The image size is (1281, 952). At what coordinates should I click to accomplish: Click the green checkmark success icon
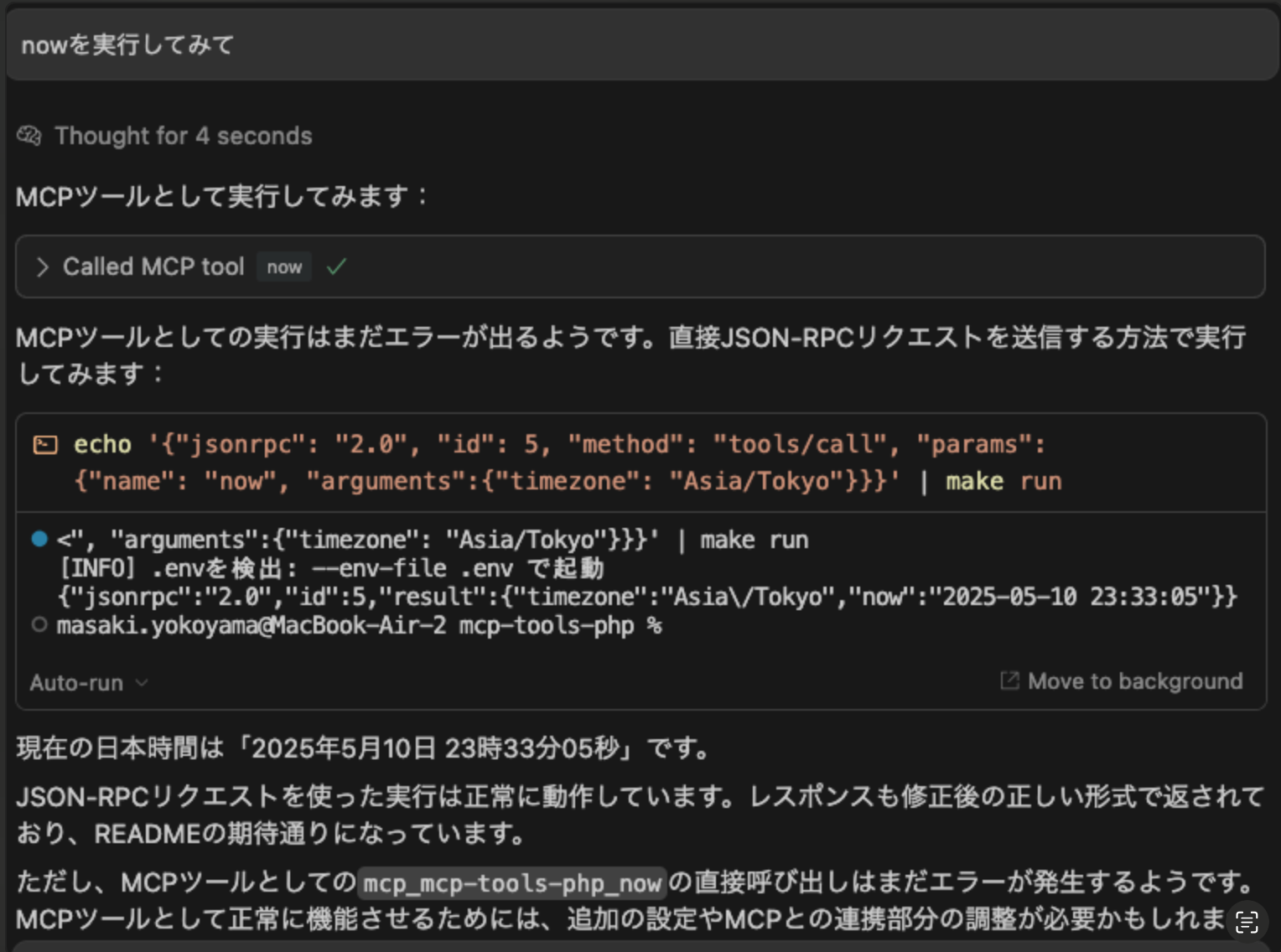coord(336,267)
